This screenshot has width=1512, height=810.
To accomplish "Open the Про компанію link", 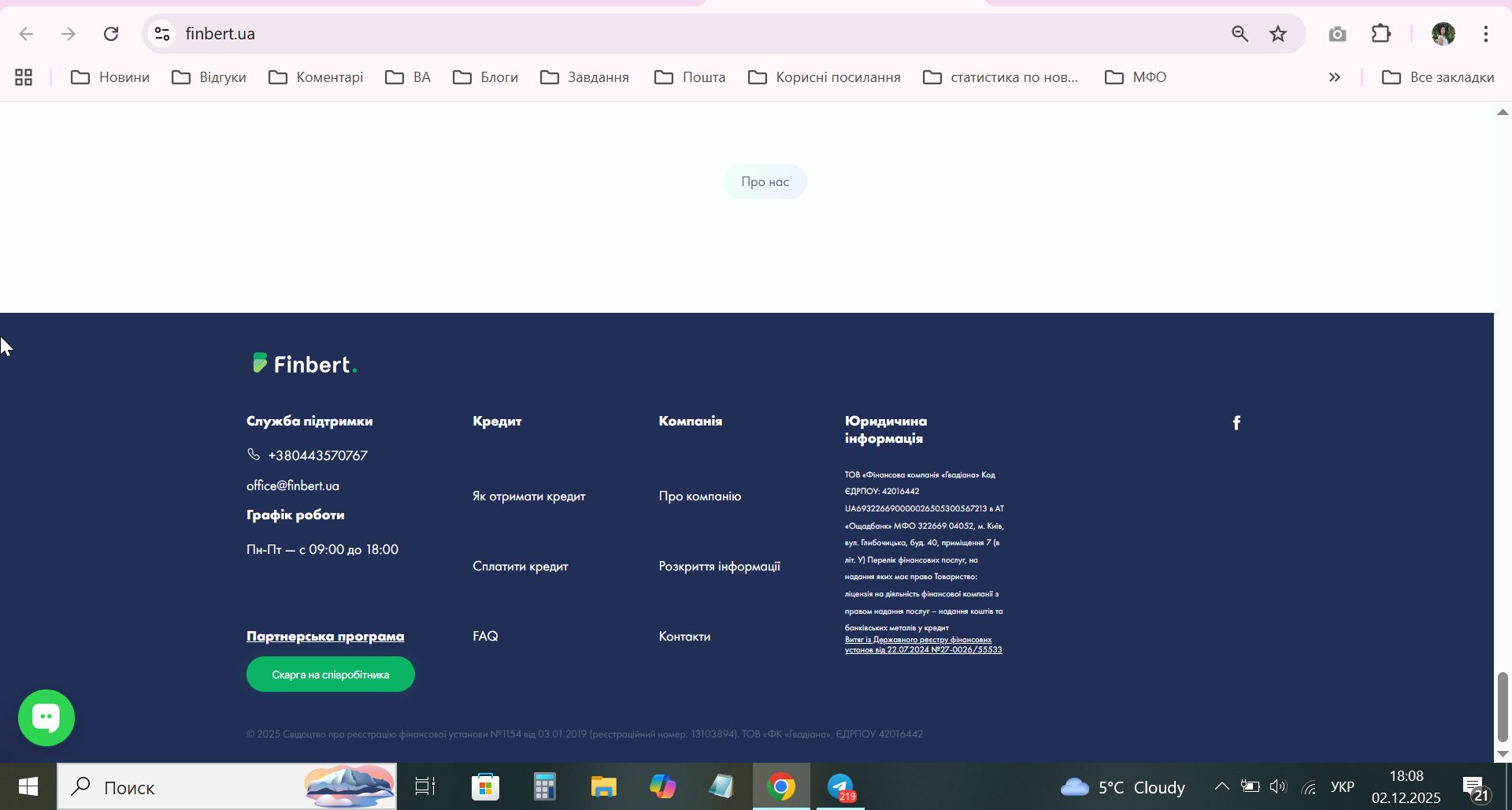I will point(700,496).
